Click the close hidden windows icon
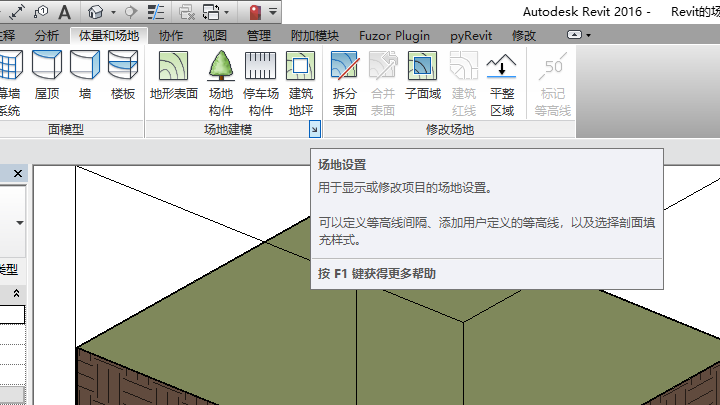720x405 pixels. pyautogui.click(x=186, y=12)
